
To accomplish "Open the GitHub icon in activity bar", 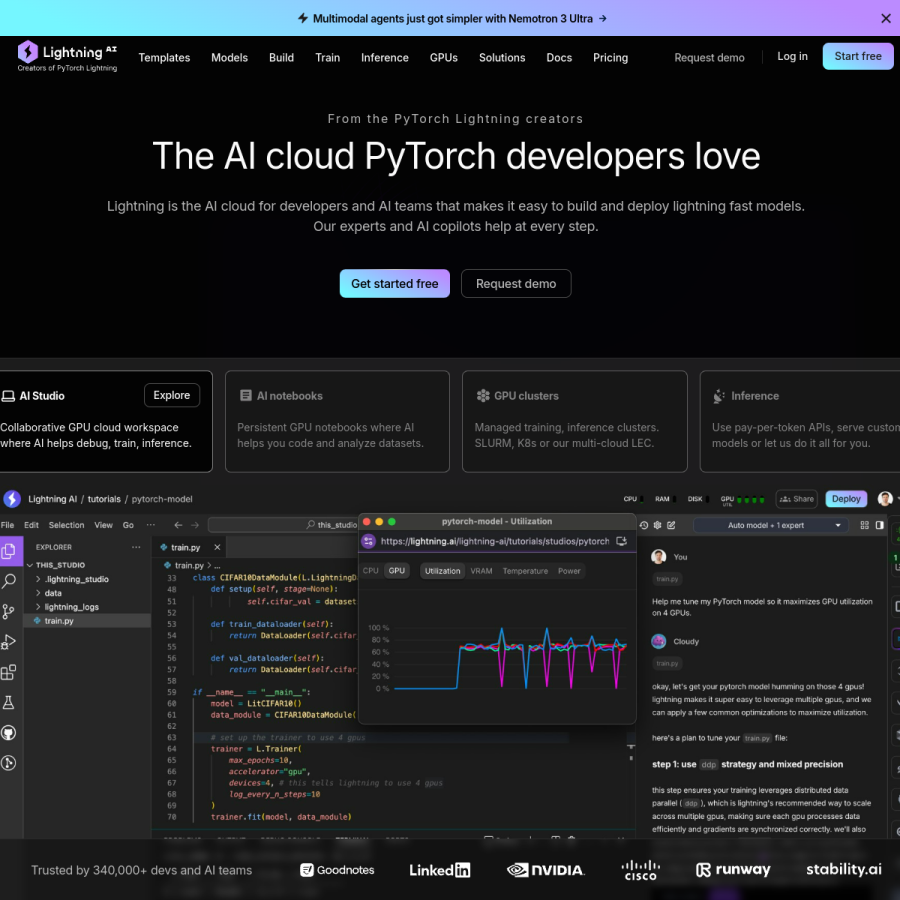I will 9,732.
